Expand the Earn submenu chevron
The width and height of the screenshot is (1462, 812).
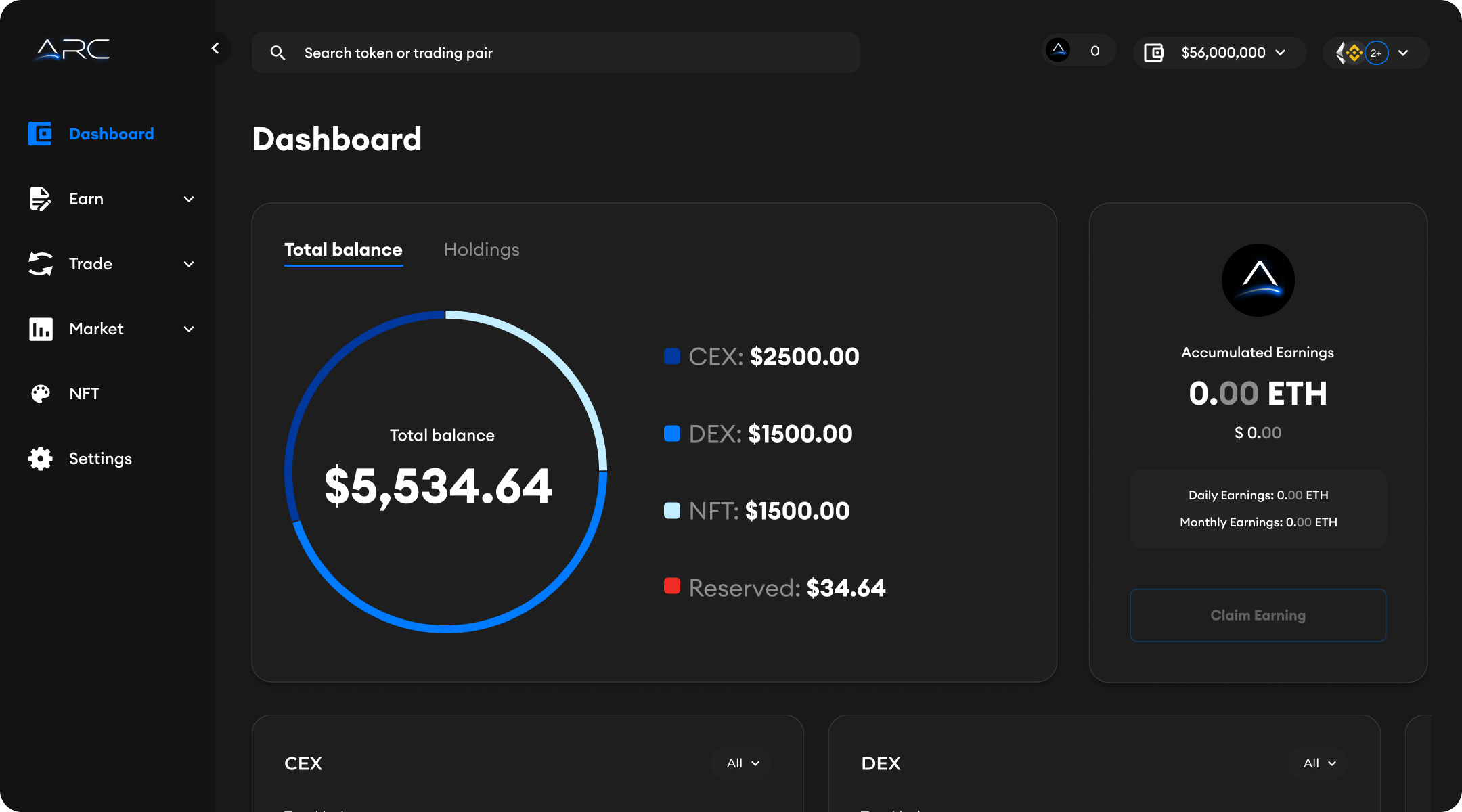[189, 199]
